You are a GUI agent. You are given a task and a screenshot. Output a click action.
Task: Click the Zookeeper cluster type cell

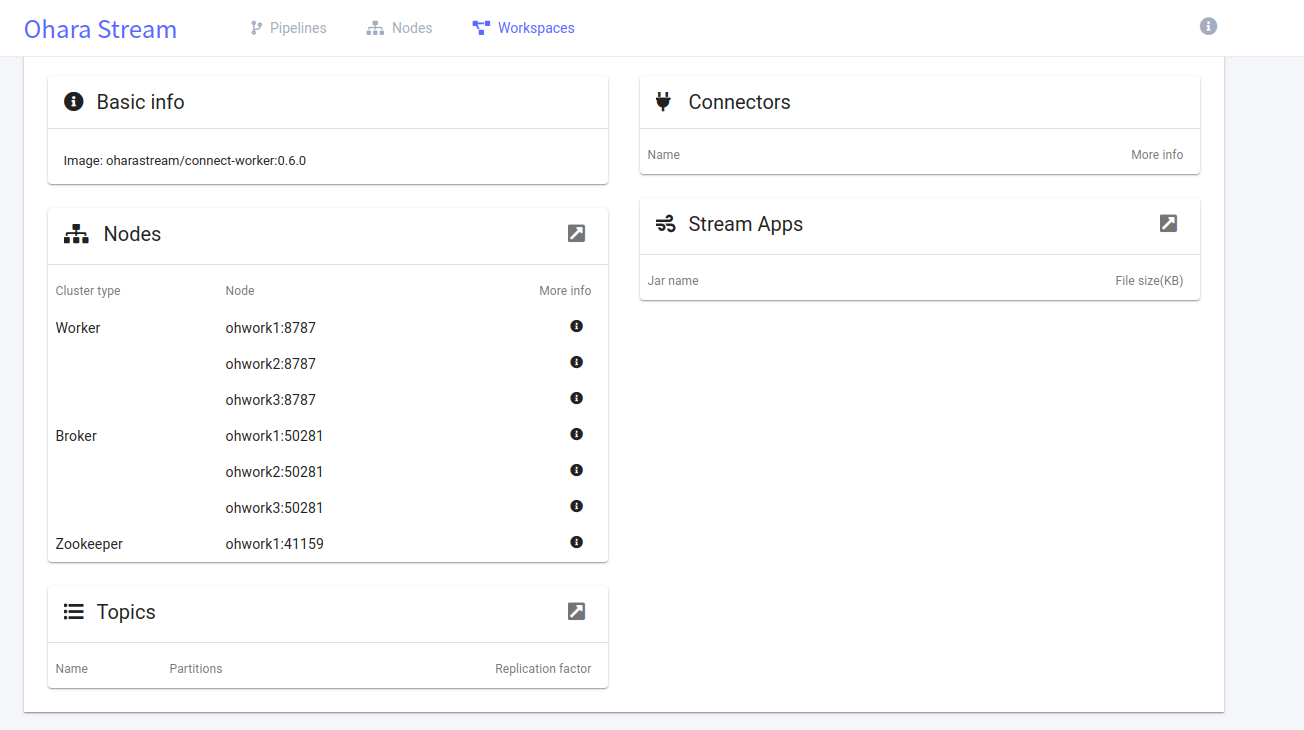click(x=89, y=544)
